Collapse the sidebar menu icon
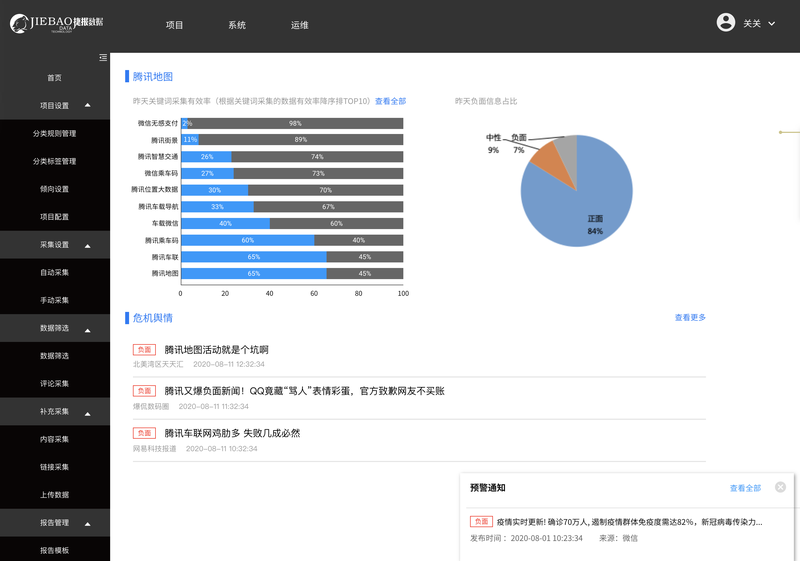Viewport: 800px width, 561px height. 103,58
